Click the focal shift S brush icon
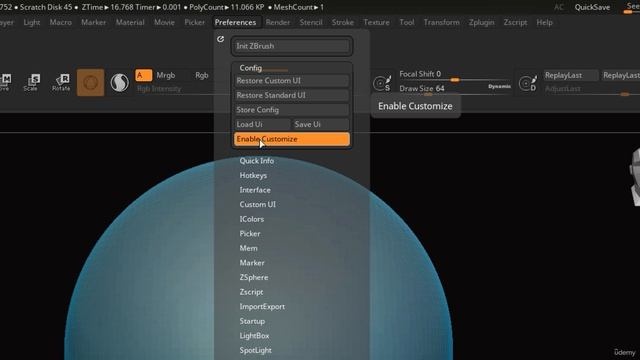Viewport: 640px width, 360px height. pos(382,83)
